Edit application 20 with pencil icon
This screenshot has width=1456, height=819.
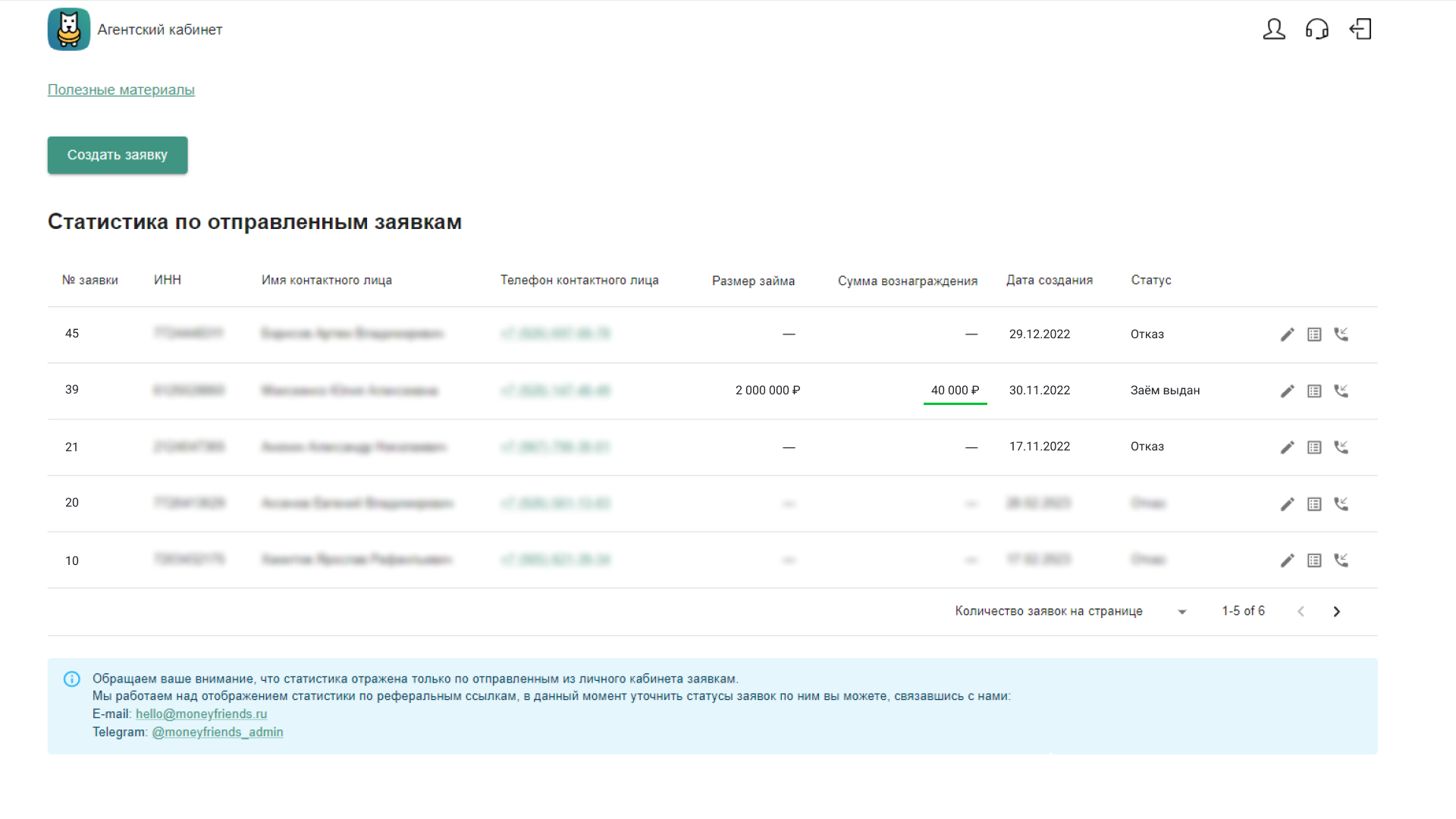point(1287,504)
